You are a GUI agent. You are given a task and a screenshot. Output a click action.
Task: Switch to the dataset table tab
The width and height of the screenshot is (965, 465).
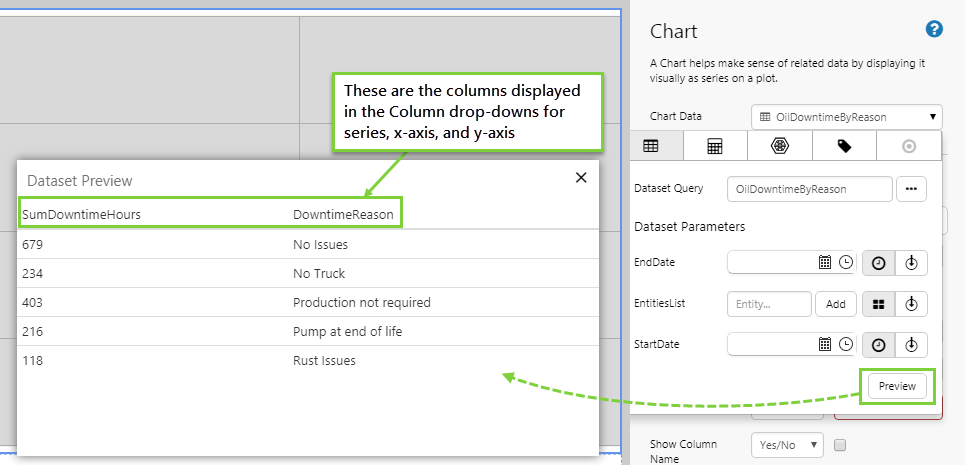(651, 146)
